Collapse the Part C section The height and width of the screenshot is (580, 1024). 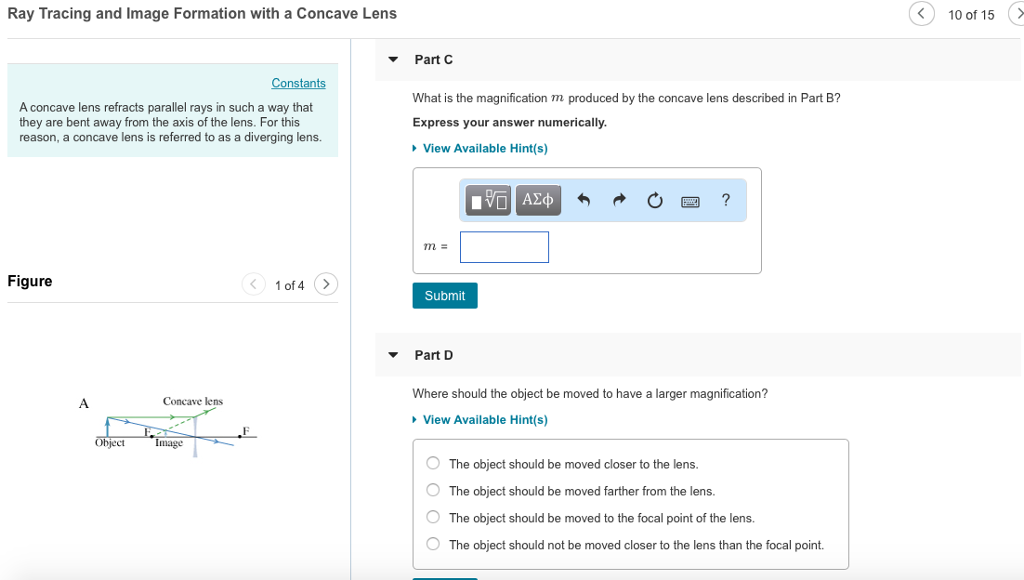pyautogui.click(x=393, y=59)
